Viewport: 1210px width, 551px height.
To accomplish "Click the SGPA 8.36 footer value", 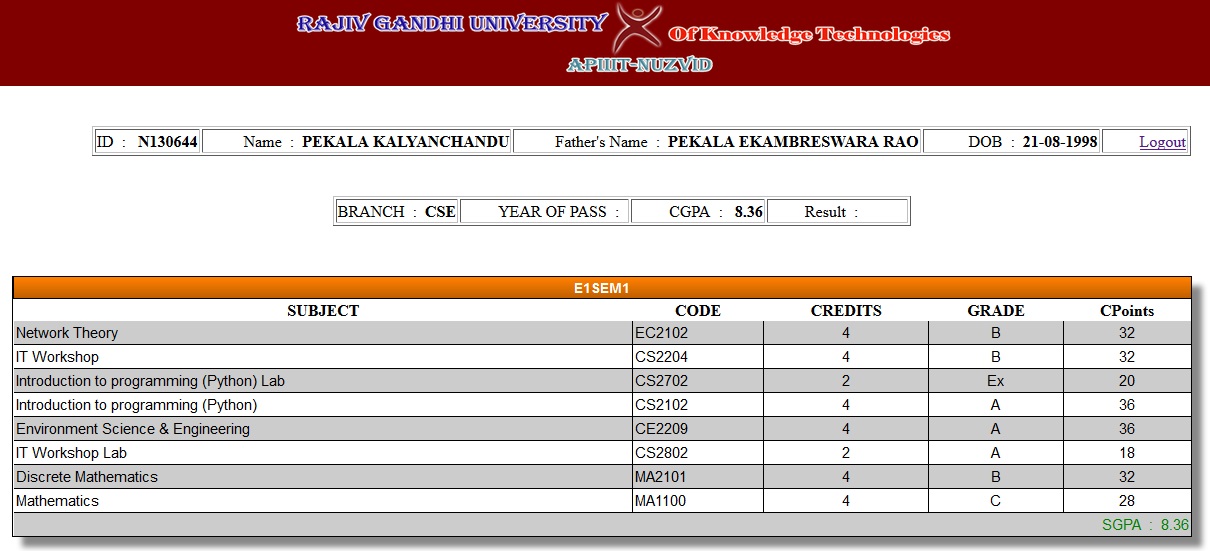I will (1145, 525).
